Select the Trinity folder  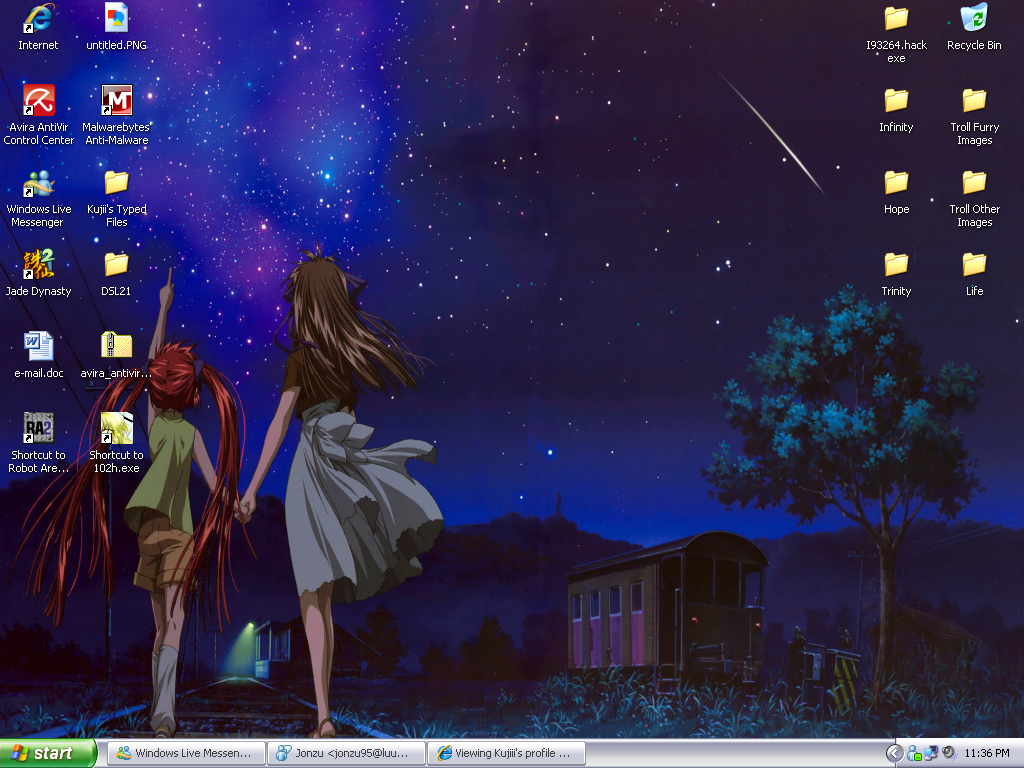(x=896, y=264)
